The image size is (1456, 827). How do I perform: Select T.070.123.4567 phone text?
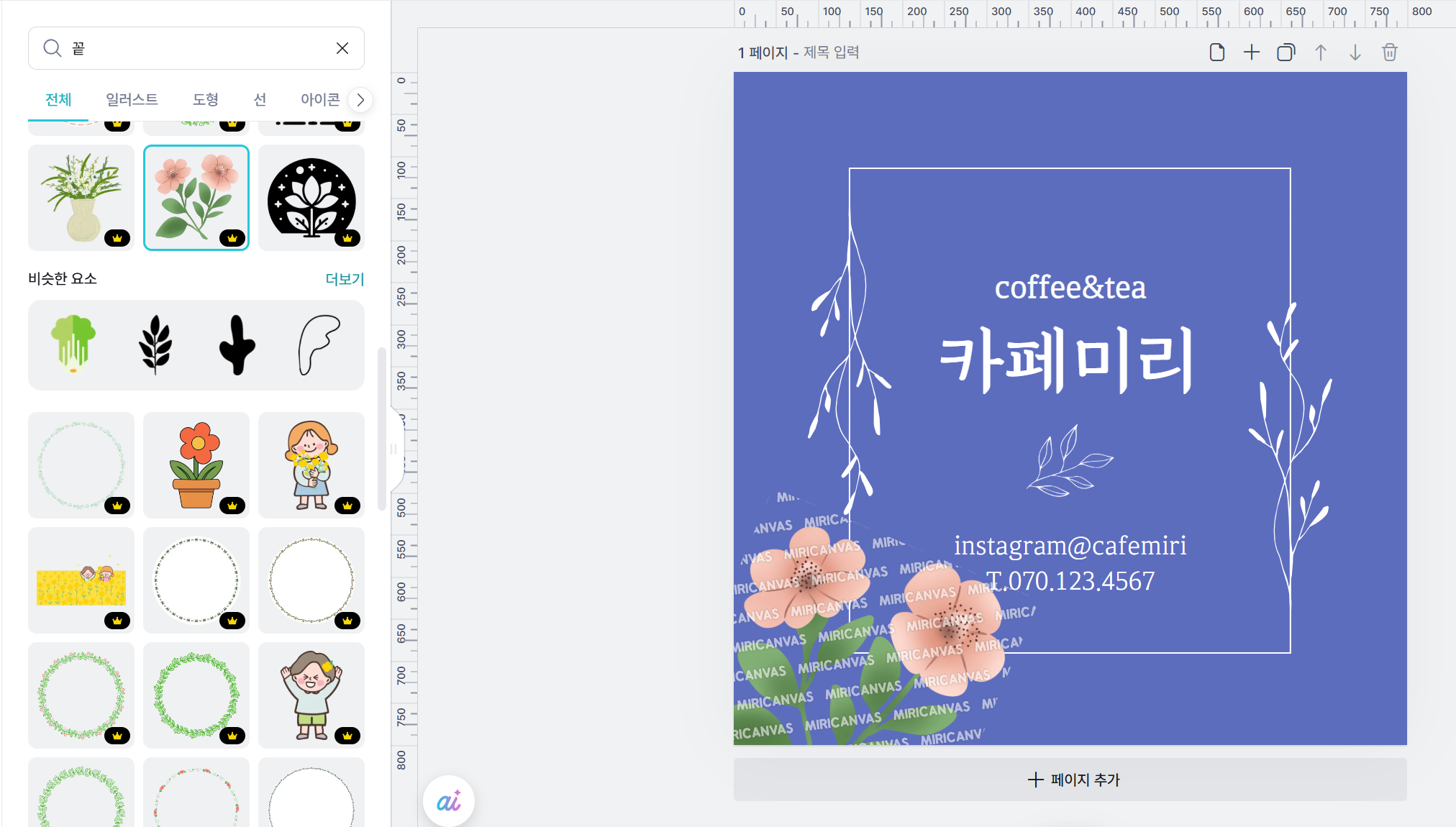1070,581
